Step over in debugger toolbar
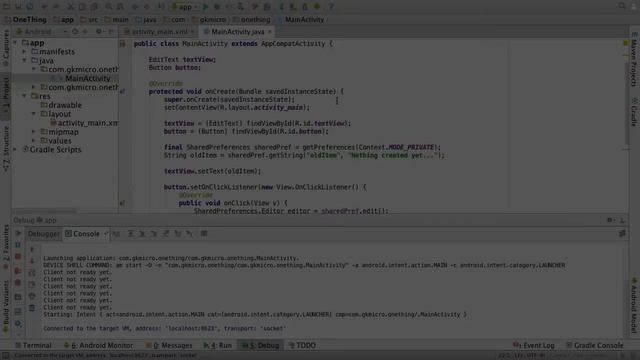Image resolution: width=640 pixels, height=360 pixels. 131,233
